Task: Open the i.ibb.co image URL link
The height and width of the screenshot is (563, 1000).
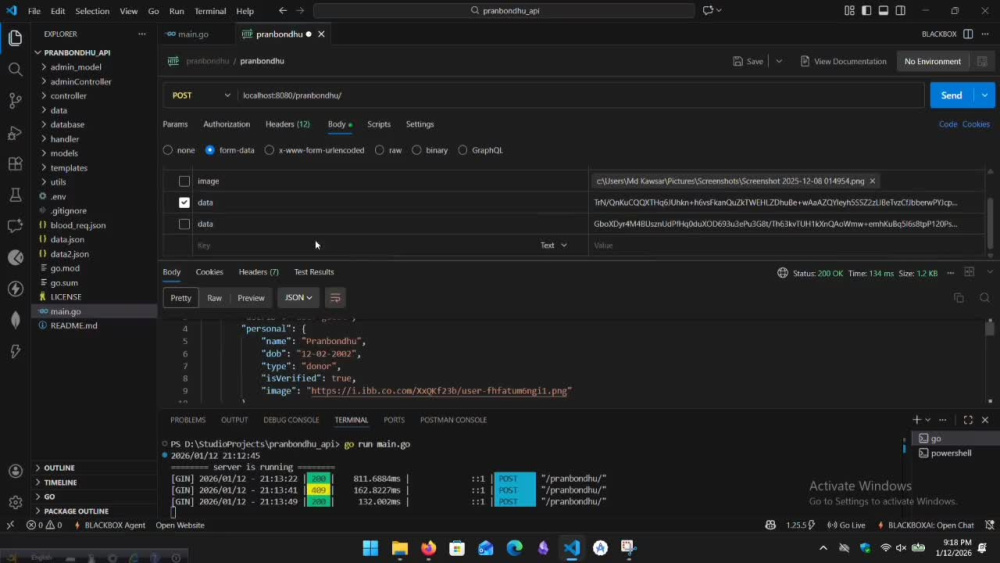Action: 439,391
